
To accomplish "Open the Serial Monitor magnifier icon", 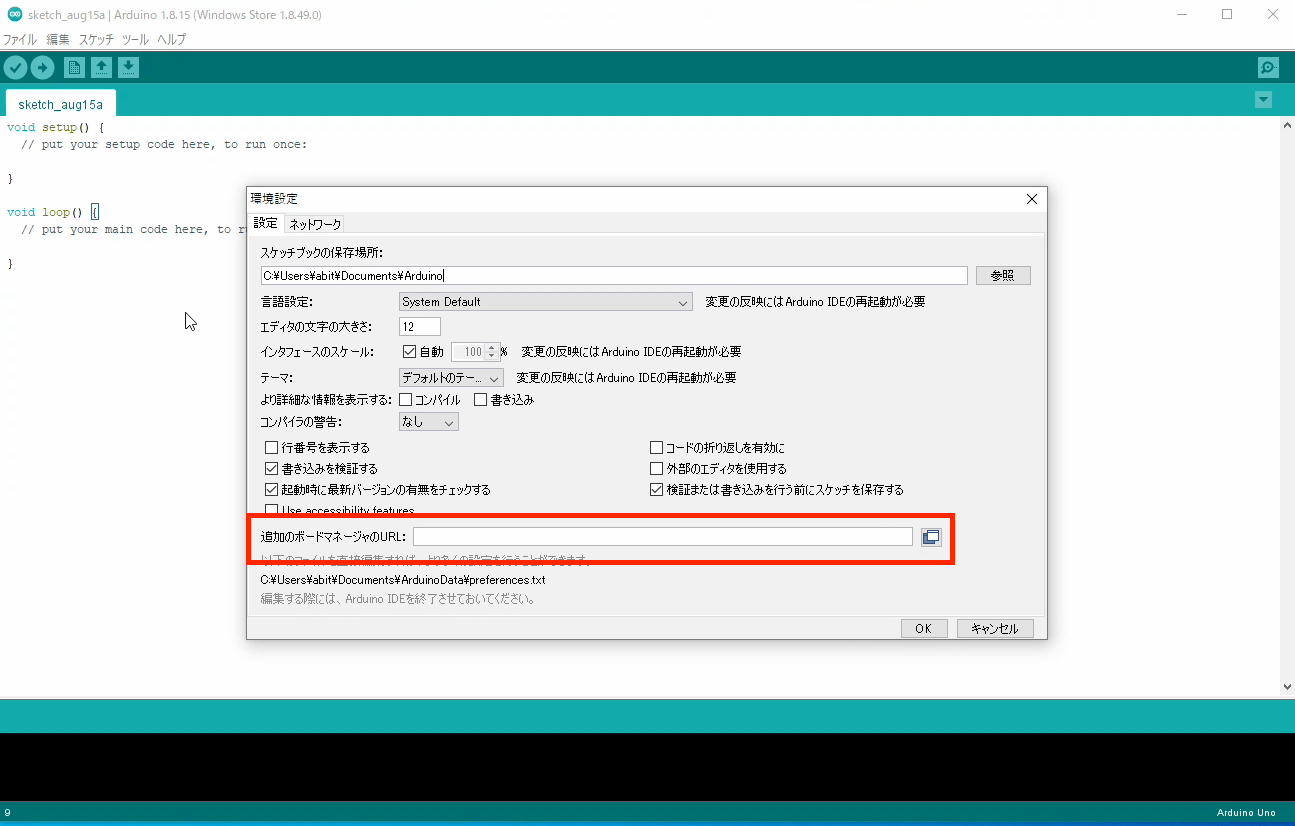I will tap(1268, 68).
